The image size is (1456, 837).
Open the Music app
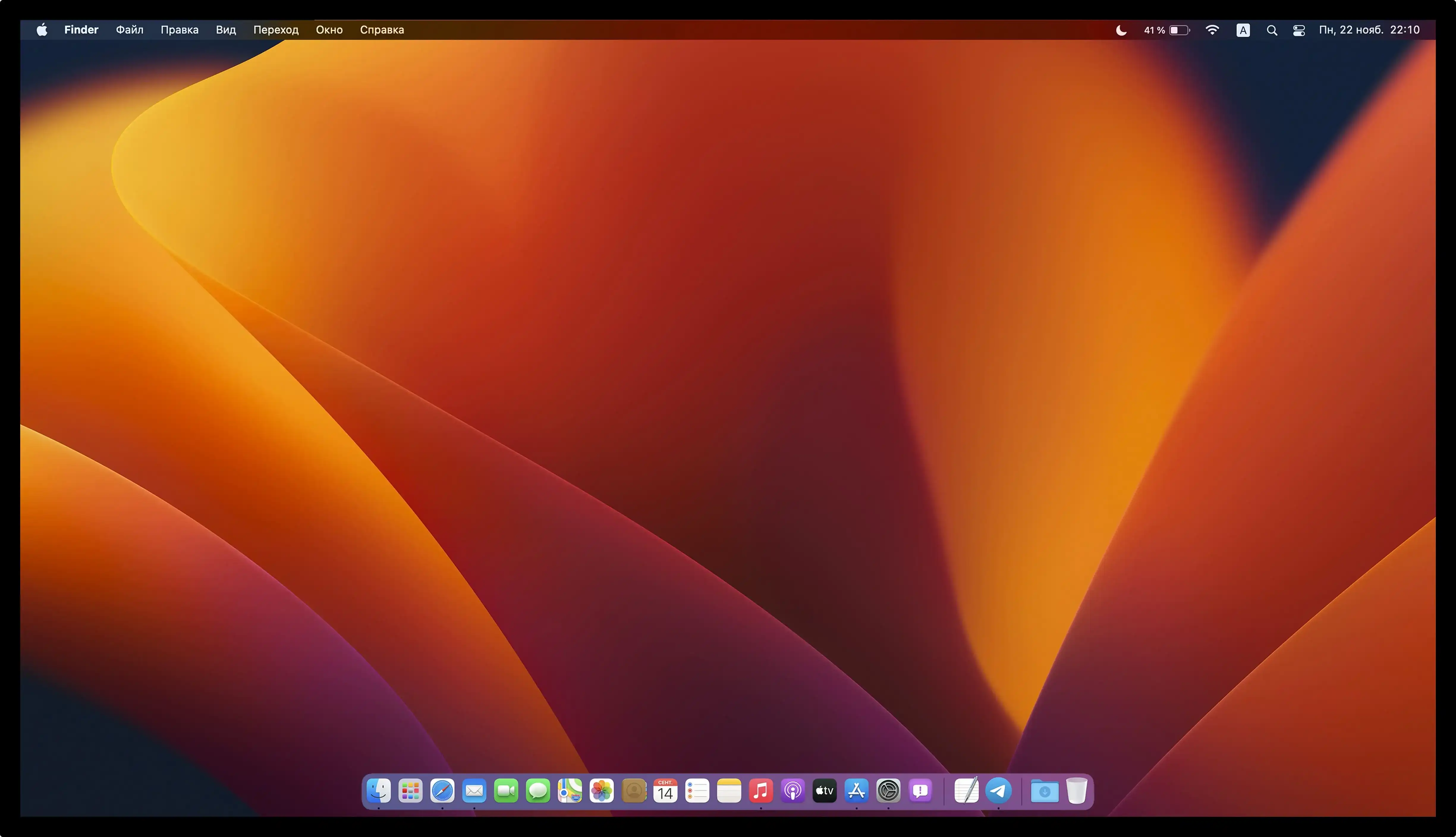(761, 791)
